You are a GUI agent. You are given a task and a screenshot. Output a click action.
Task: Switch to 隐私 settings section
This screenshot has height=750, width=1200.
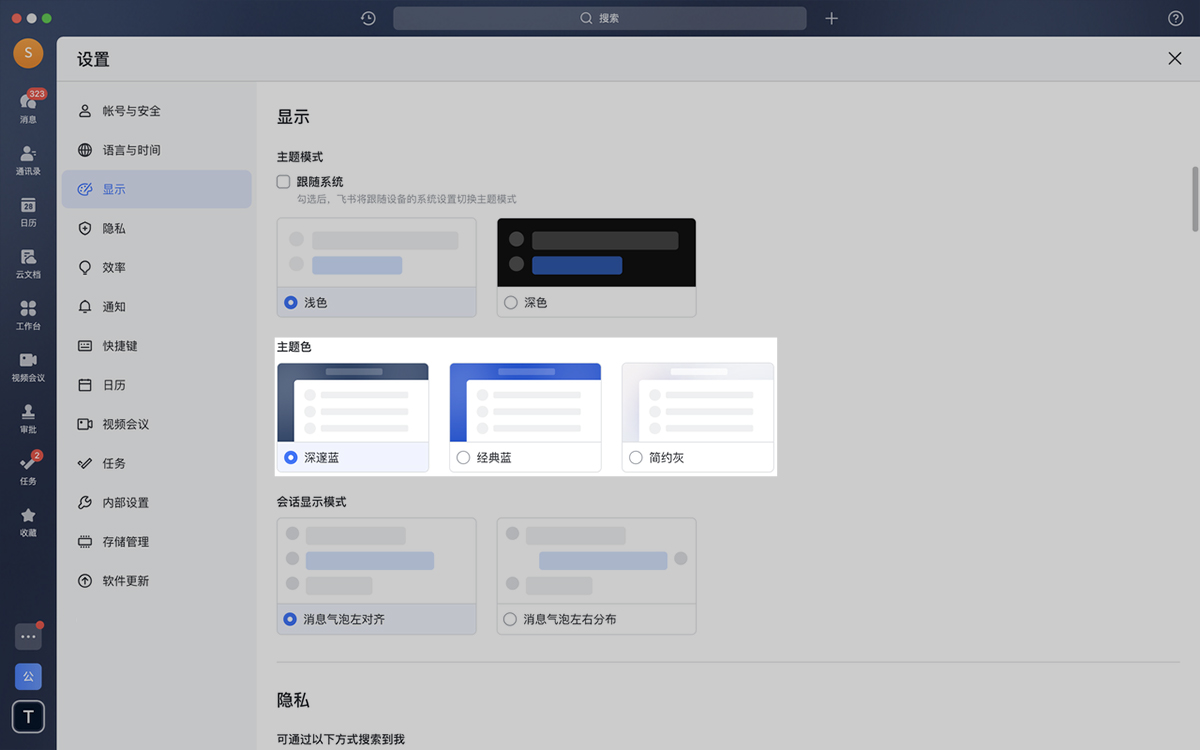(114, 228)
